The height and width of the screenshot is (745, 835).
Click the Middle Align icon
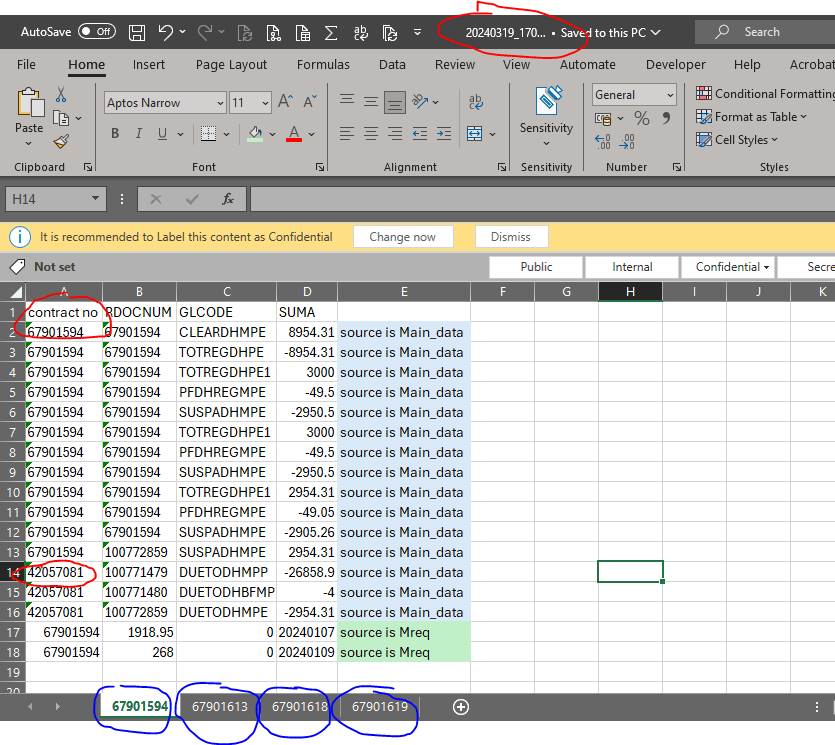click(x=371, y=101)
